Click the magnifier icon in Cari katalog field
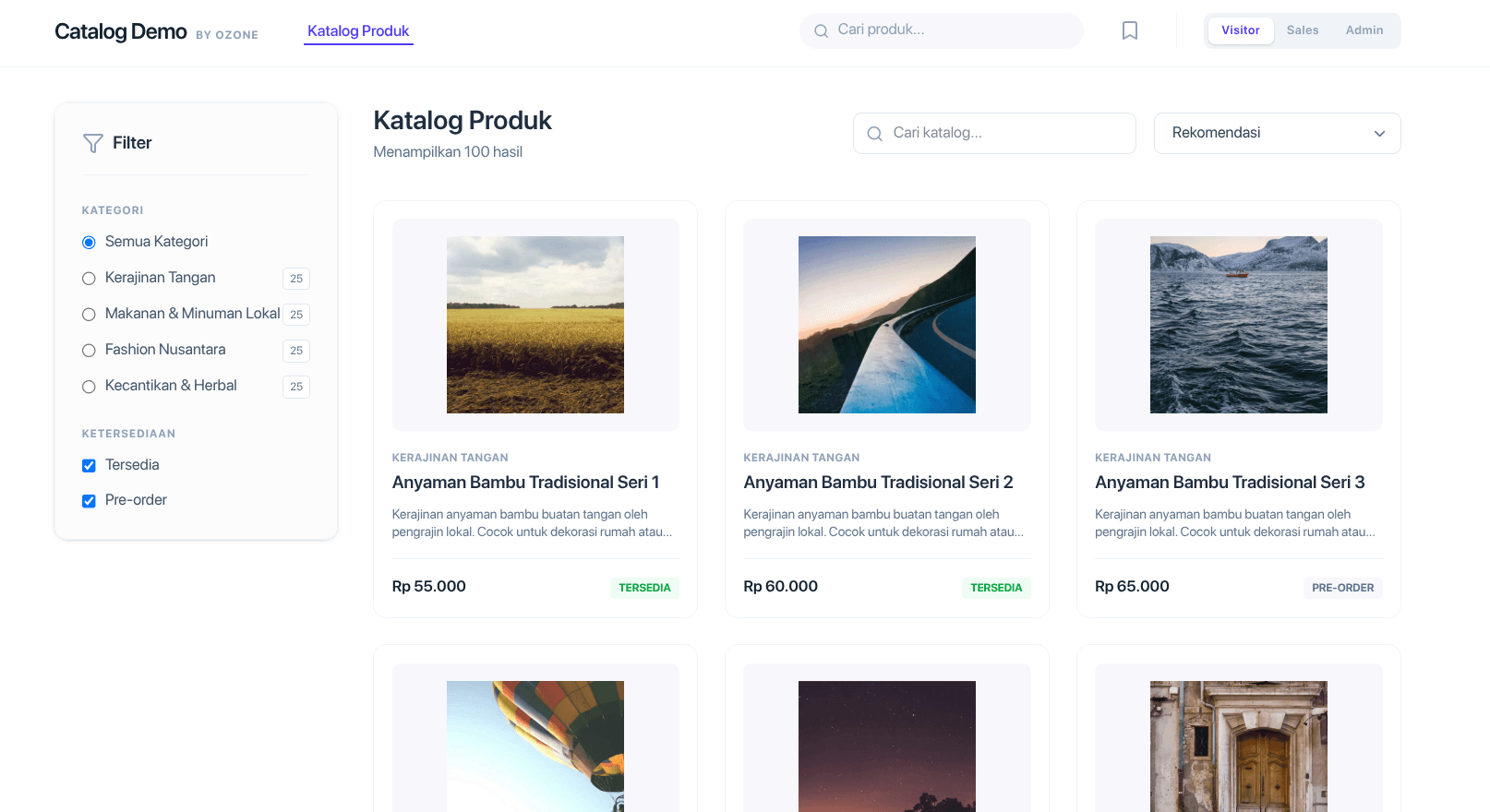This screenshot has width=1490, height=812. (x=874, y=134)
